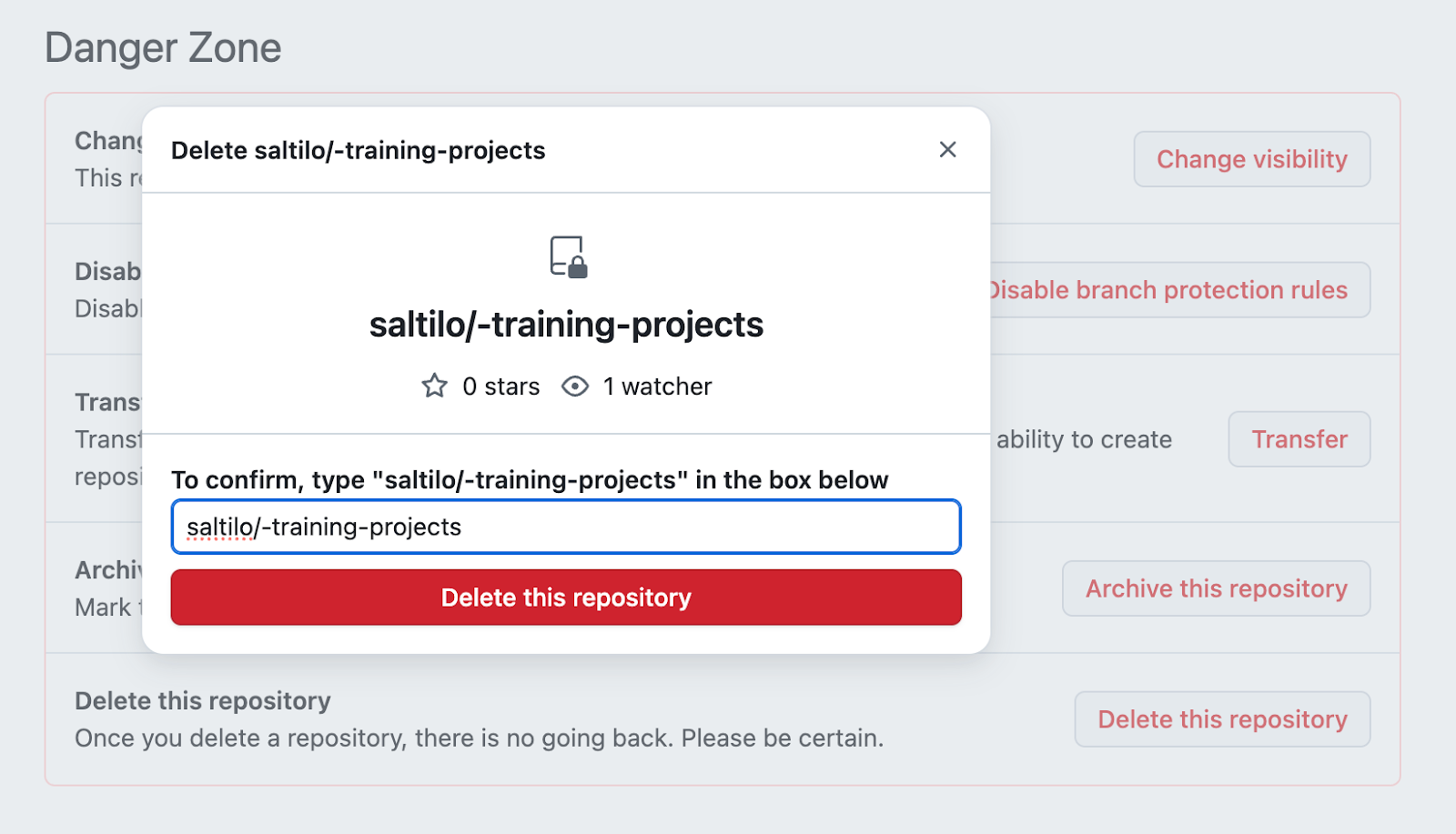The width and height of the screenshot is (1456, 834).
Task: Click the "Transfer" button
Action: [1299, 438]
